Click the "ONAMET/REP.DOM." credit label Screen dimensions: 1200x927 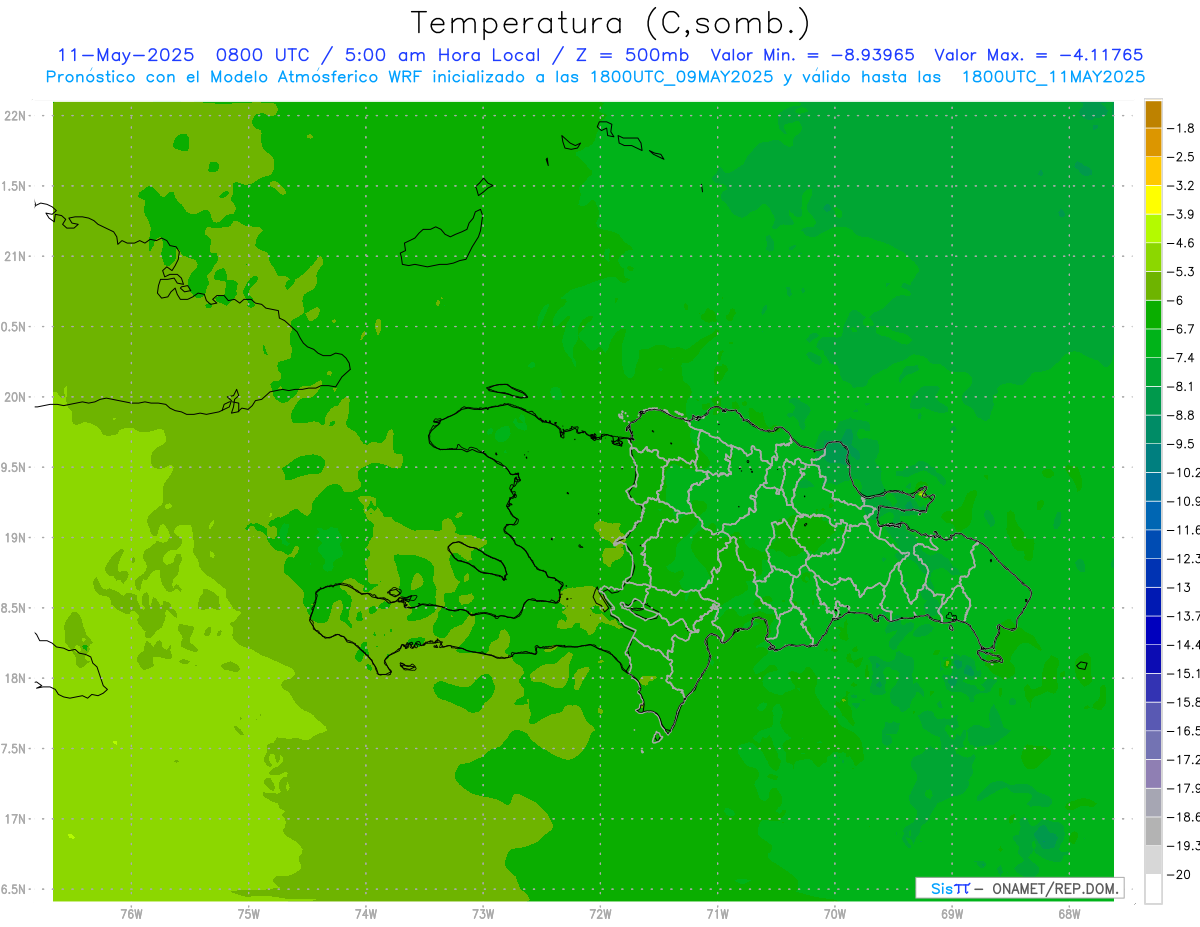tap(1055, 888)
